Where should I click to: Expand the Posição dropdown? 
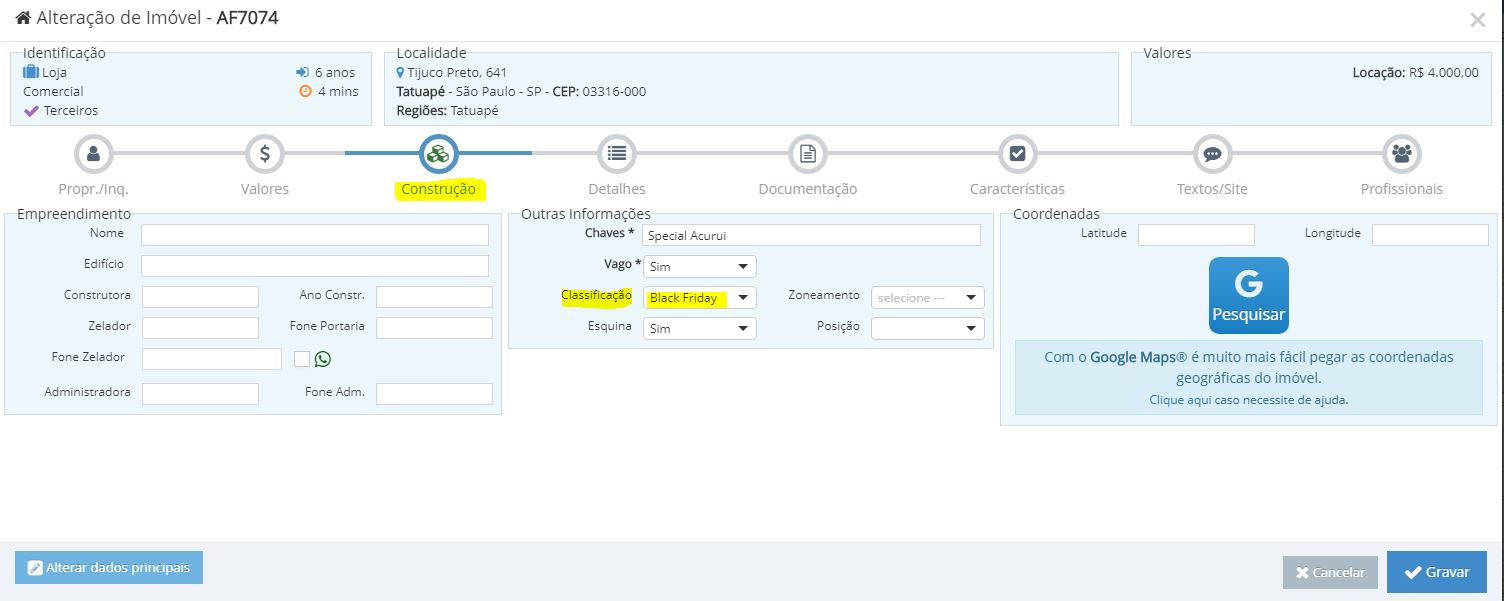(x=927, y=328)
